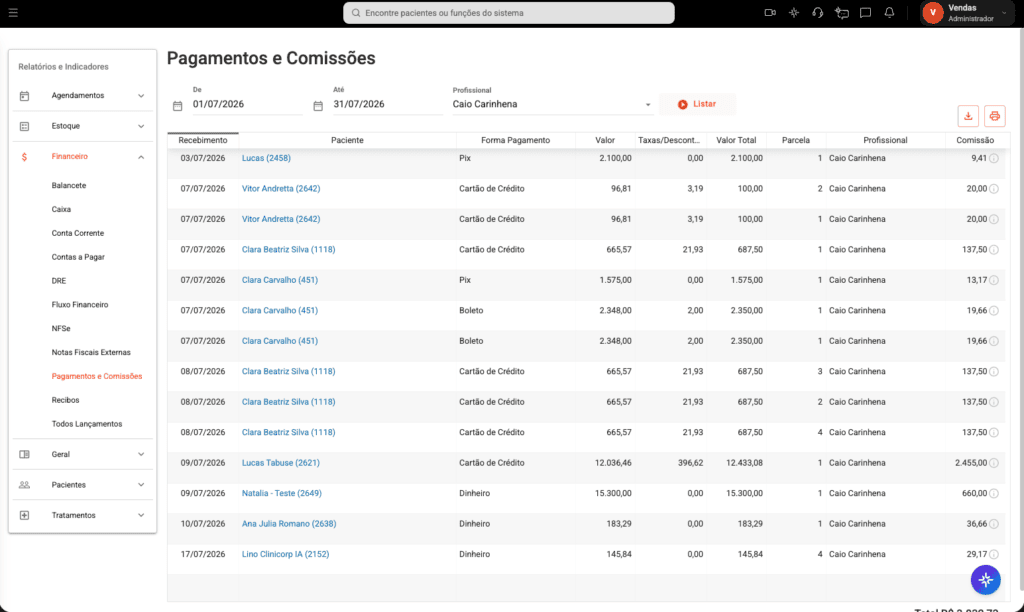This screenshot has width=1024, height=612.
Task: Sort by the Recebimento column header
Action: coord(203,140)
